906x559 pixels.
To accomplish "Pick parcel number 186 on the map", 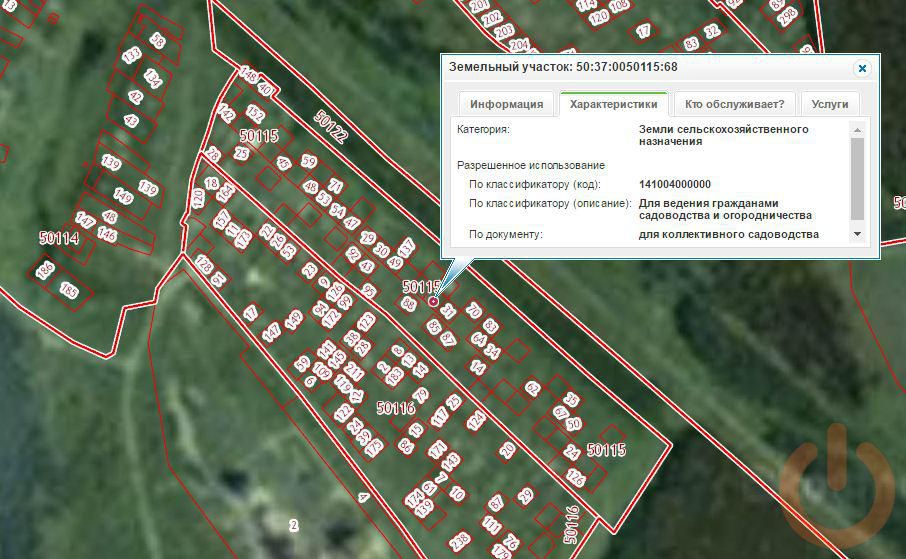I will click(45, 269).
